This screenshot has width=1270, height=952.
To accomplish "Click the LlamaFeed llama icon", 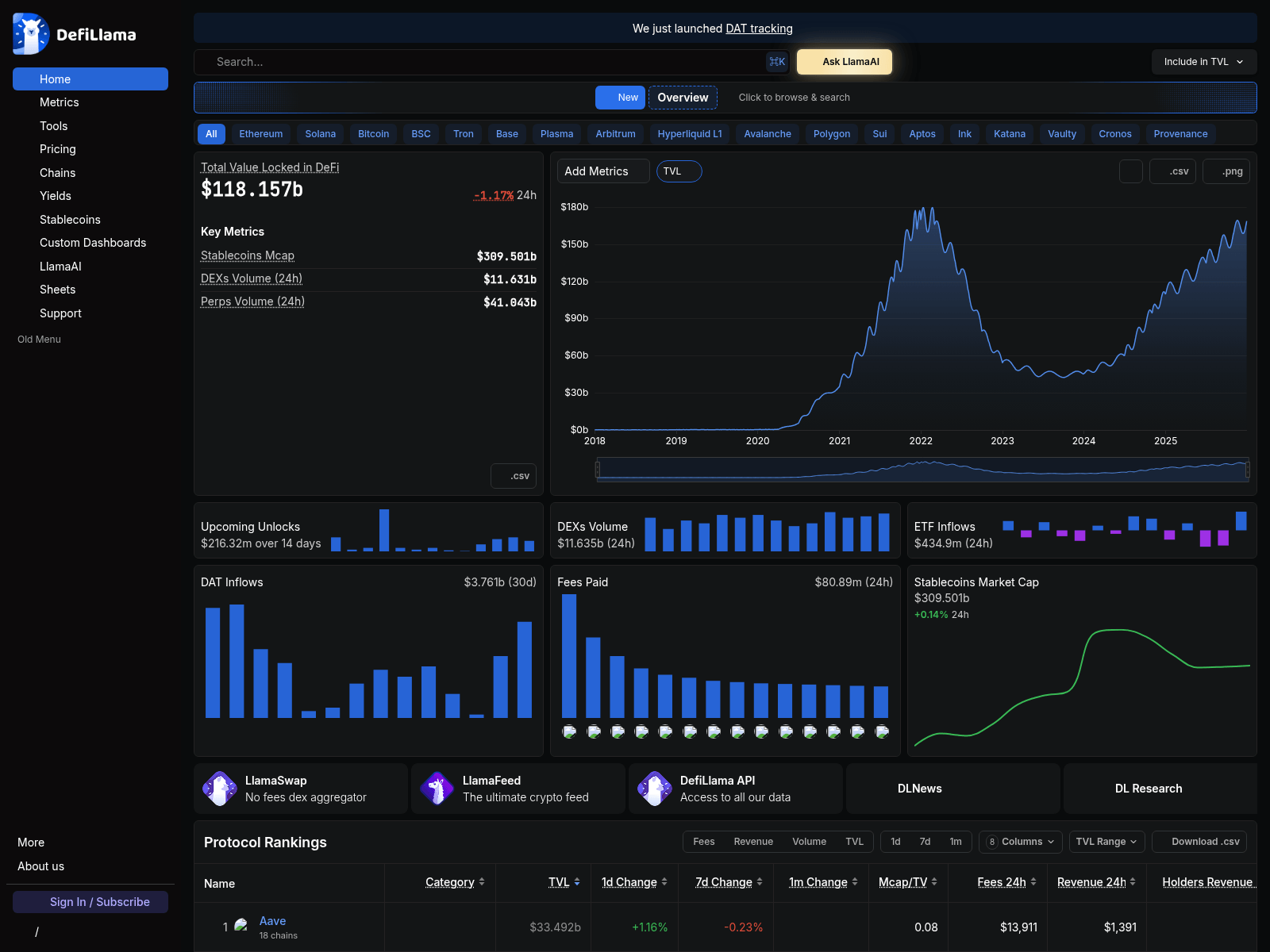I will [x=437, y=789].
